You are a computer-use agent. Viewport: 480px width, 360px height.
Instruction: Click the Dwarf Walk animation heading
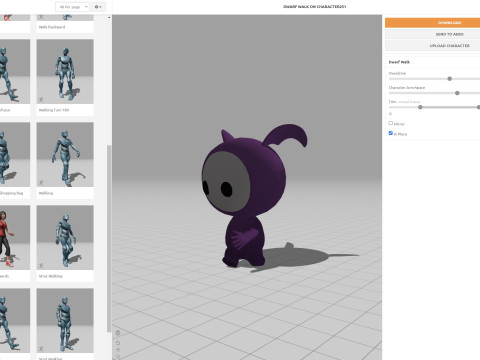pyautogui.click(x=399, y=62)
